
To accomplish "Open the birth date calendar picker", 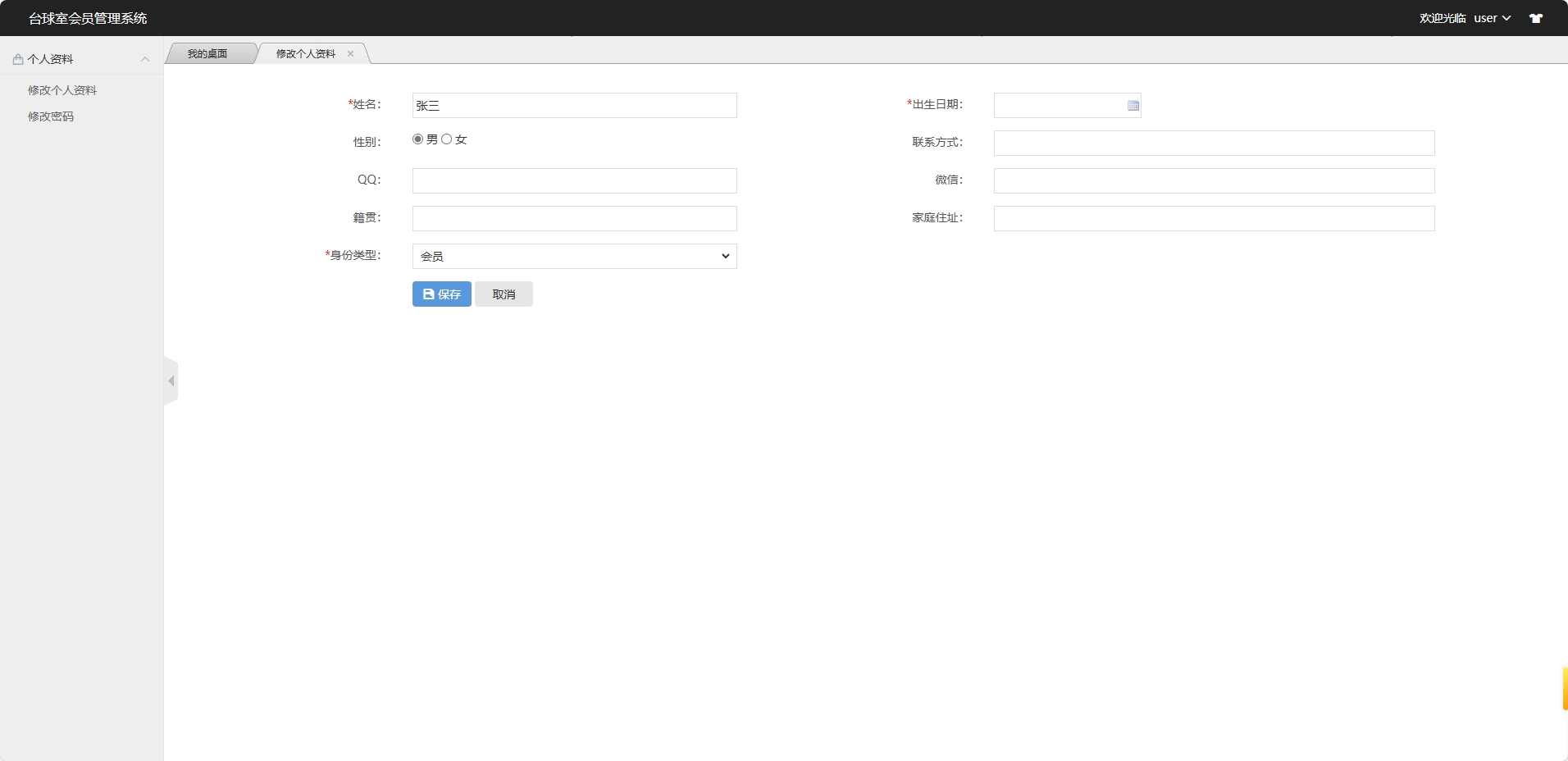I will [x=1133, y=106].
